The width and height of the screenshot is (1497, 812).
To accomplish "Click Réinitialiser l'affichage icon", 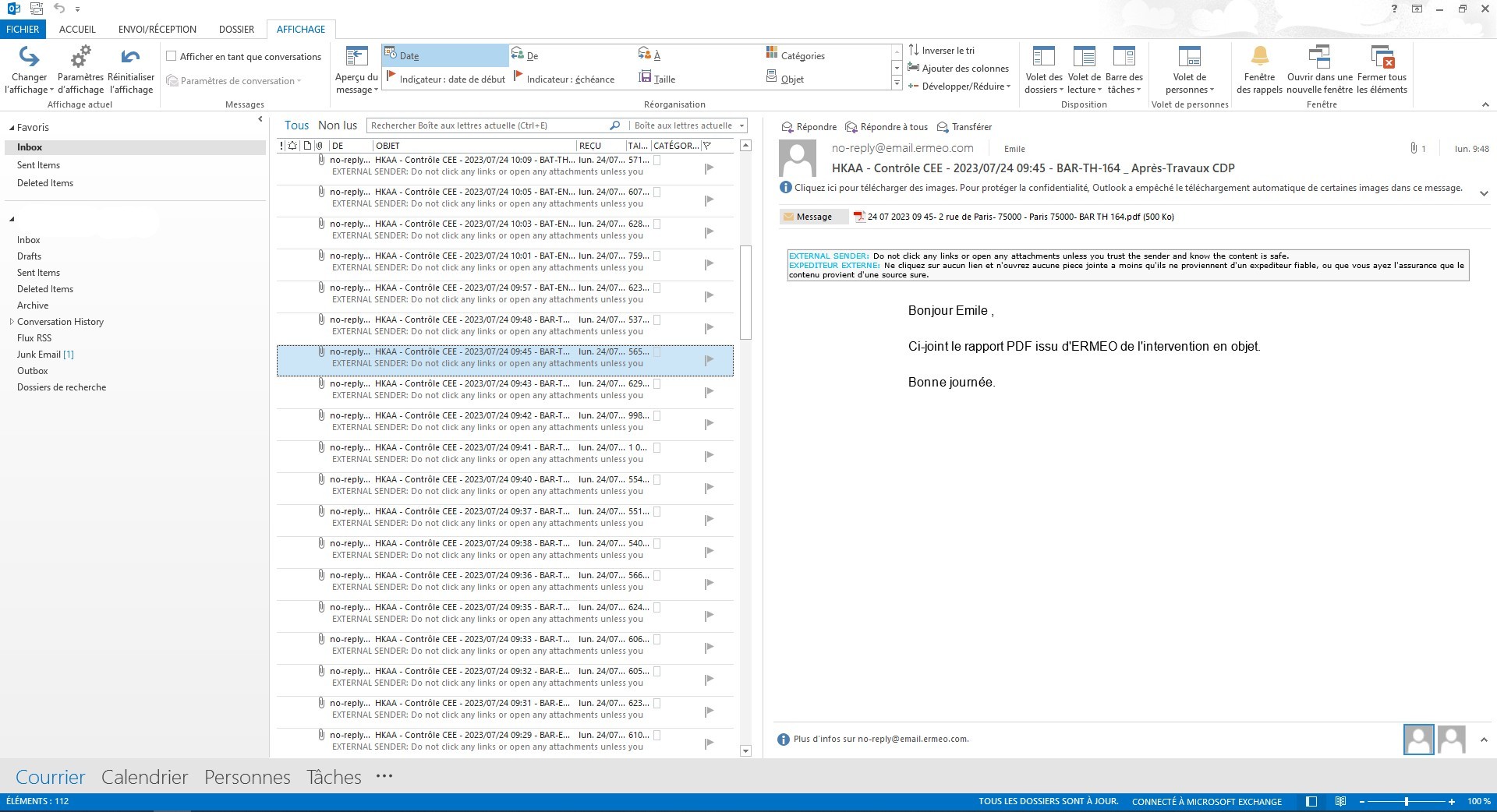I will click(130, 58).
